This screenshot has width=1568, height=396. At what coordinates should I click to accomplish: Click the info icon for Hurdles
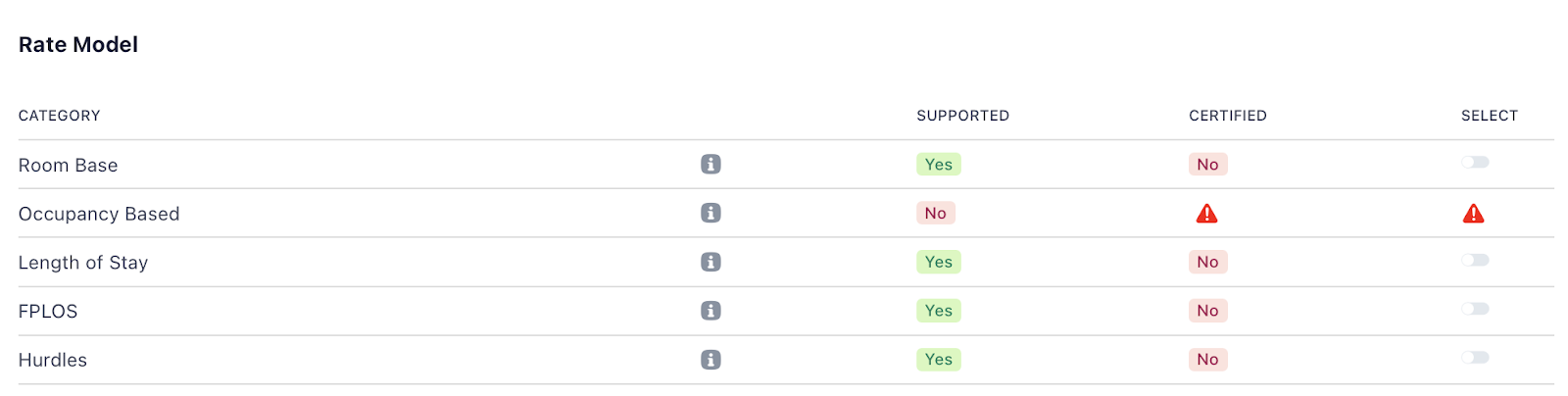[710, 360]
